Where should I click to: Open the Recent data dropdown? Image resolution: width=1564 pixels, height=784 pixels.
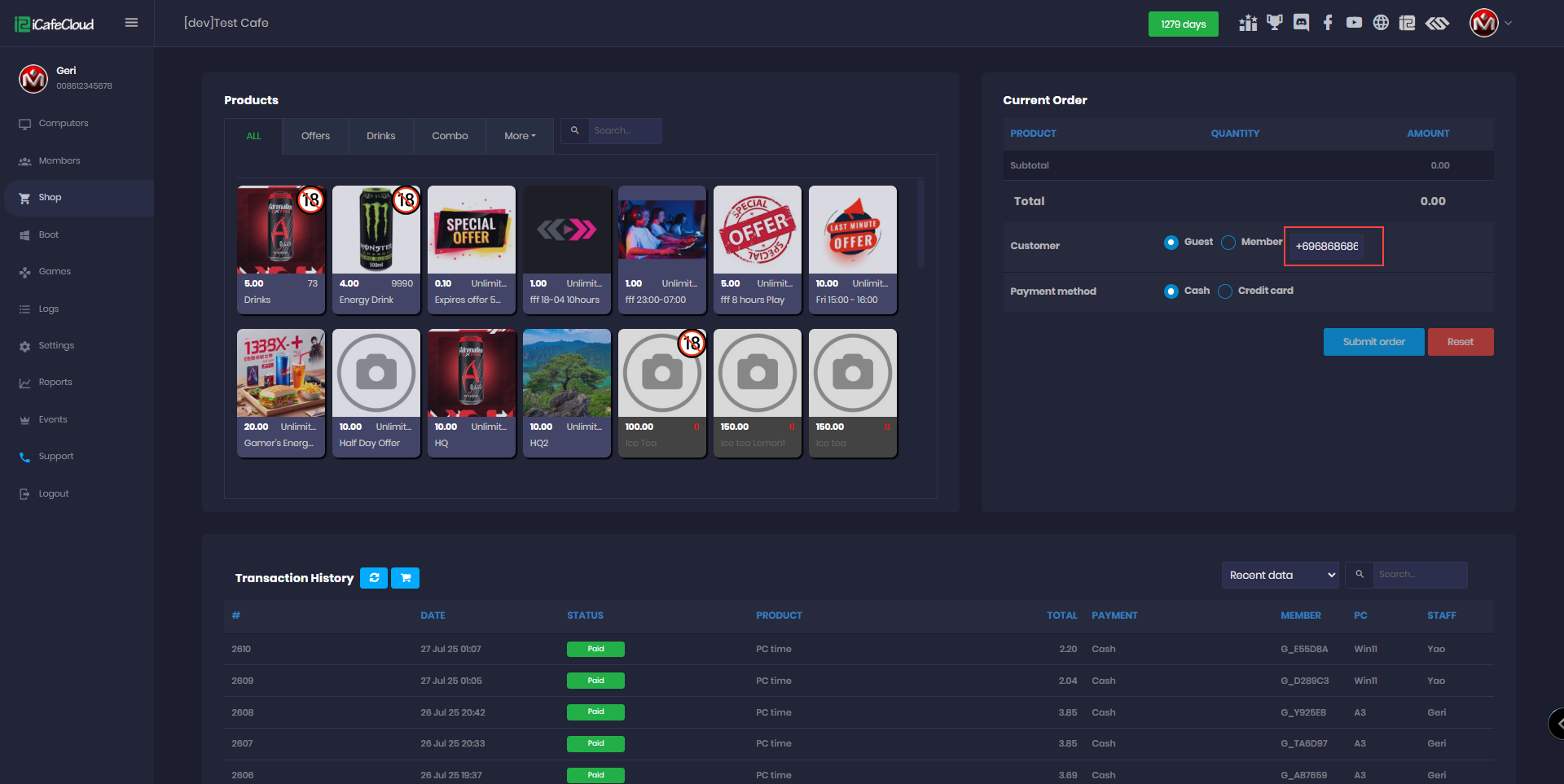tap(1280, 575)
